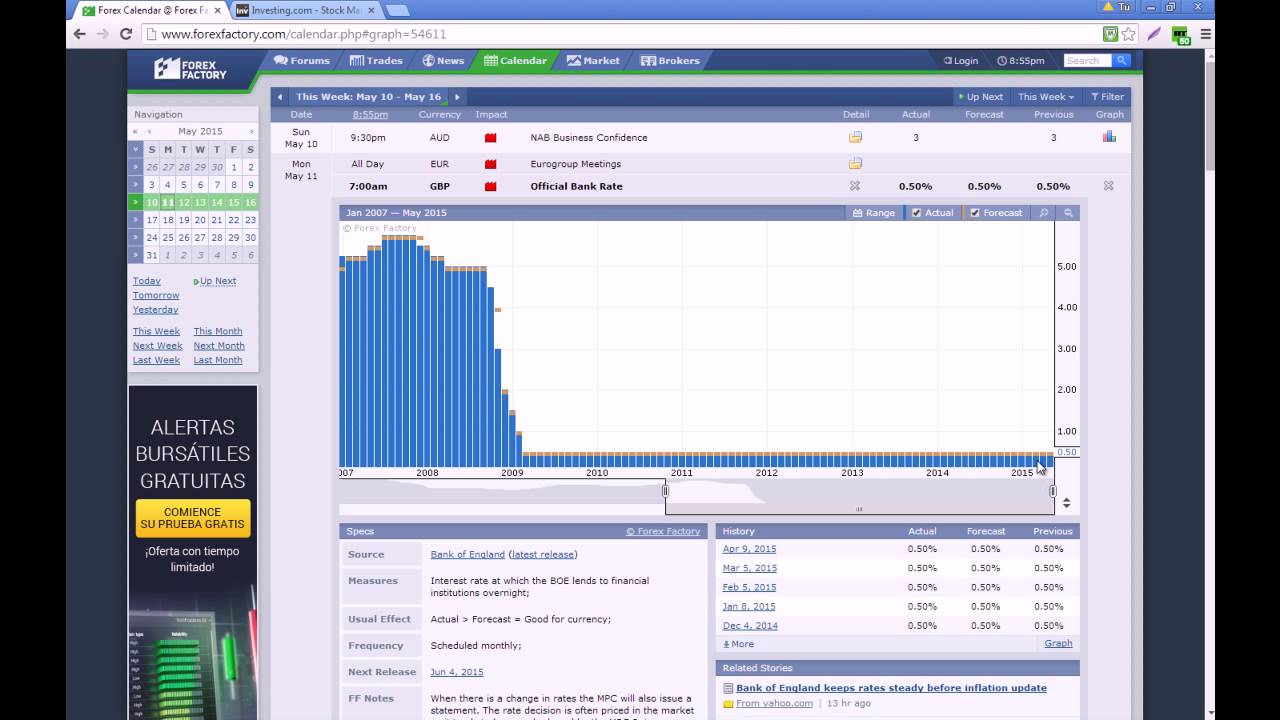Viewport: 1280px width, 720px height.
Task: Click the purple feather extension icon
Action: coord(1154,33)
